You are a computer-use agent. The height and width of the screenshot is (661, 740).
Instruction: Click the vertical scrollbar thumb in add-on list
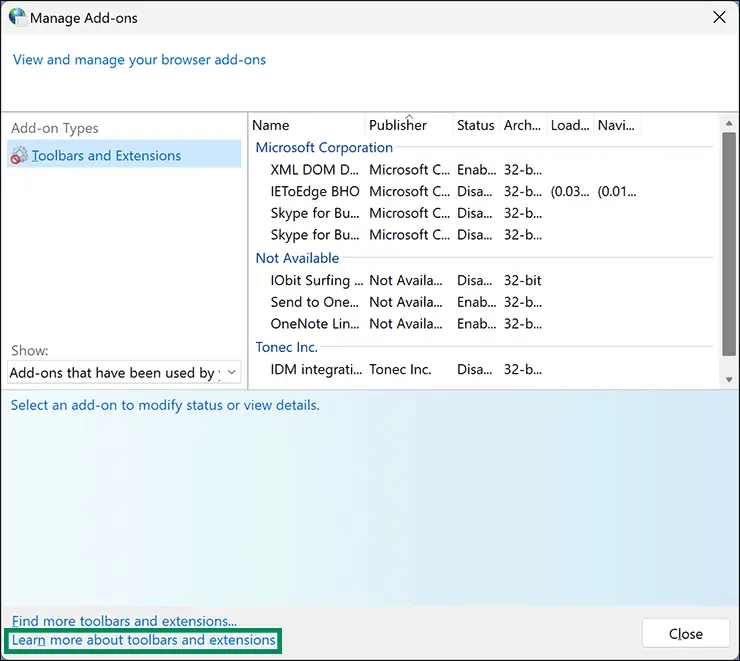pos(729,244)
